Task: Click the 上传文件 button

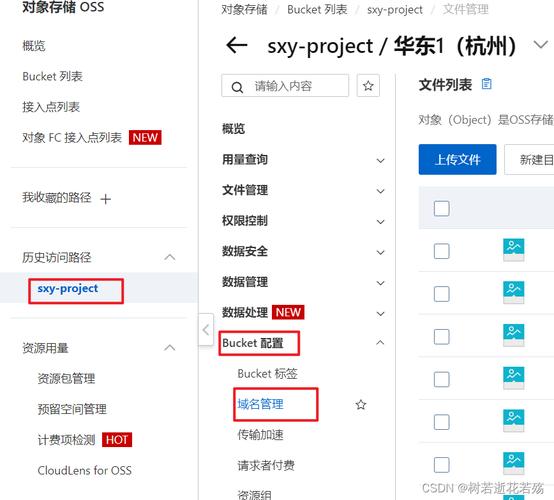Action: tap(457, 159)
